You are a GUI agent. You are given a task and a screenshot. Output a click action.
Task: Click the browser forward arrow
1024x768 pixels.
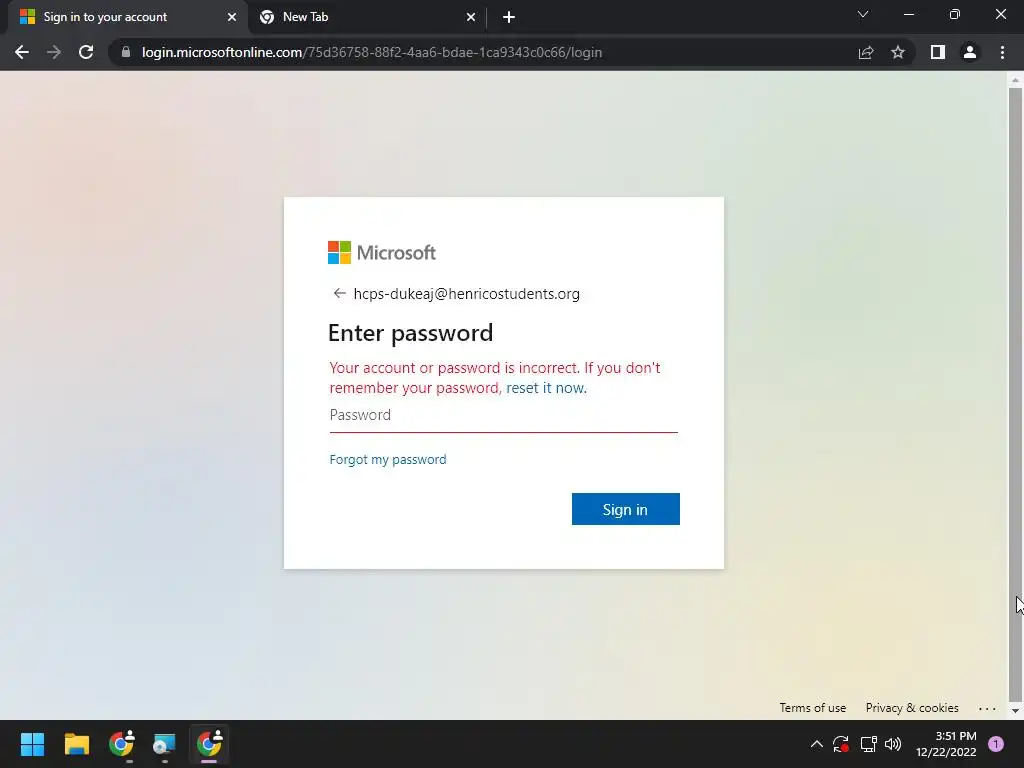(54, 52)
